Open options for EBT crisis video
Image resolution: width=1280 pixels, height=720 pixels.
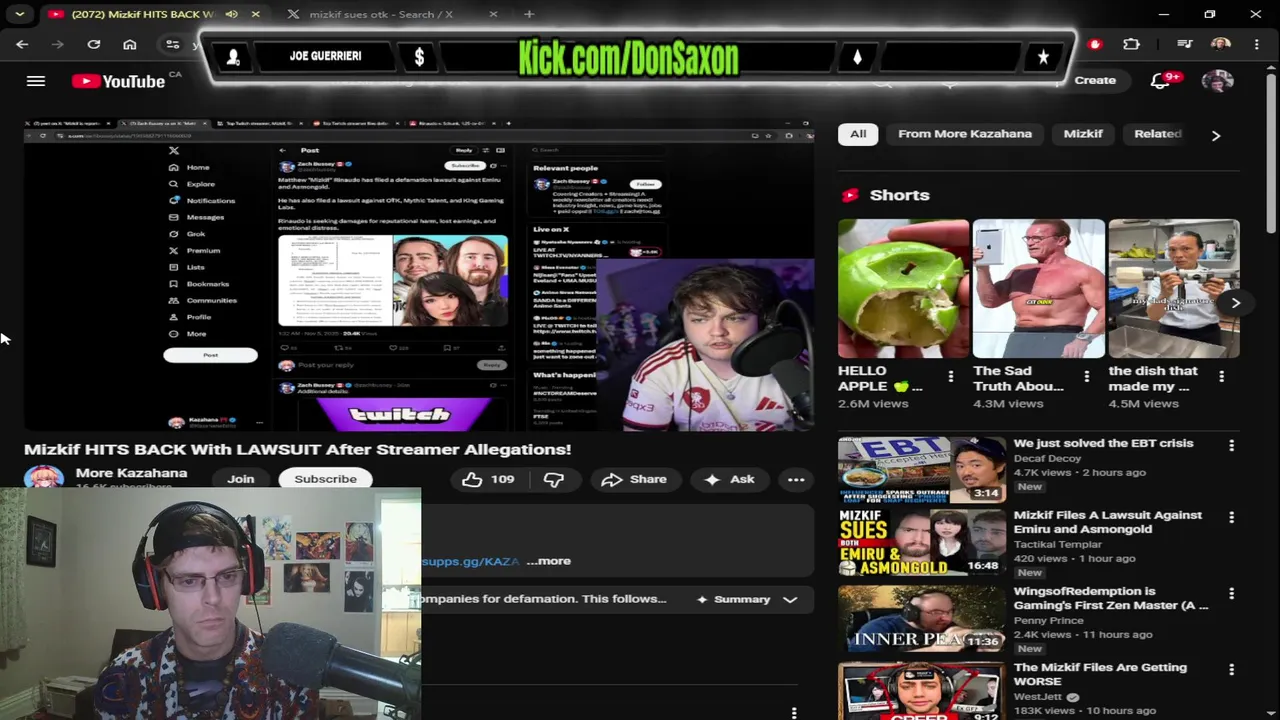coord(1231,445)
